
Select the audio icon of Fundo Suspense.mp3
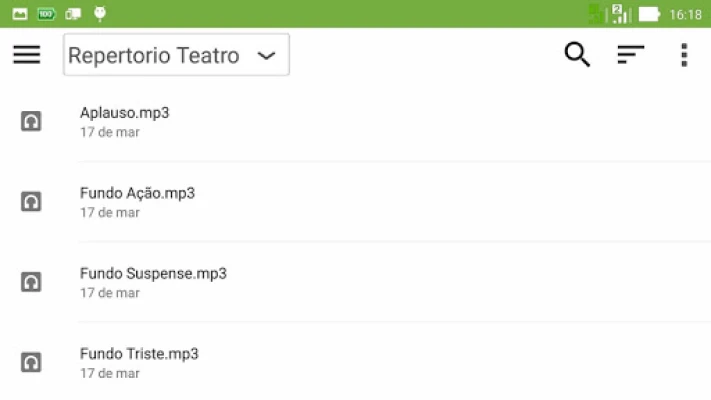coord(32,282)
